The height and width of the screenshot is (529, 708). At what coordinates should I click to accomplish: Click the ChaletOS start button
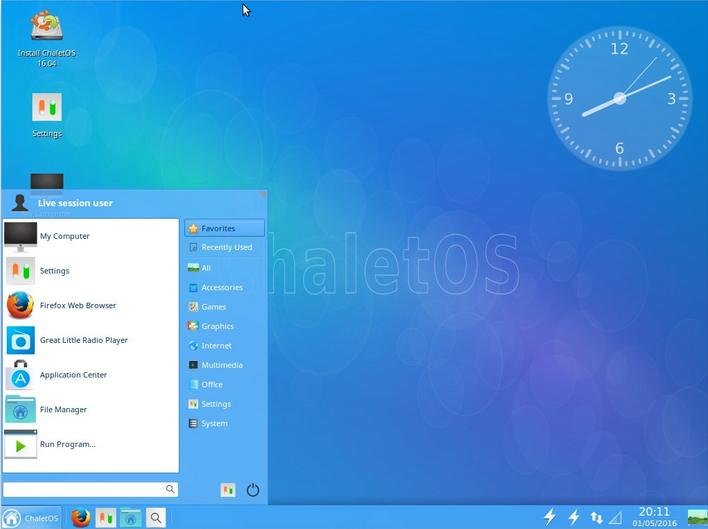pyautogui.click(x=31, y=518)
